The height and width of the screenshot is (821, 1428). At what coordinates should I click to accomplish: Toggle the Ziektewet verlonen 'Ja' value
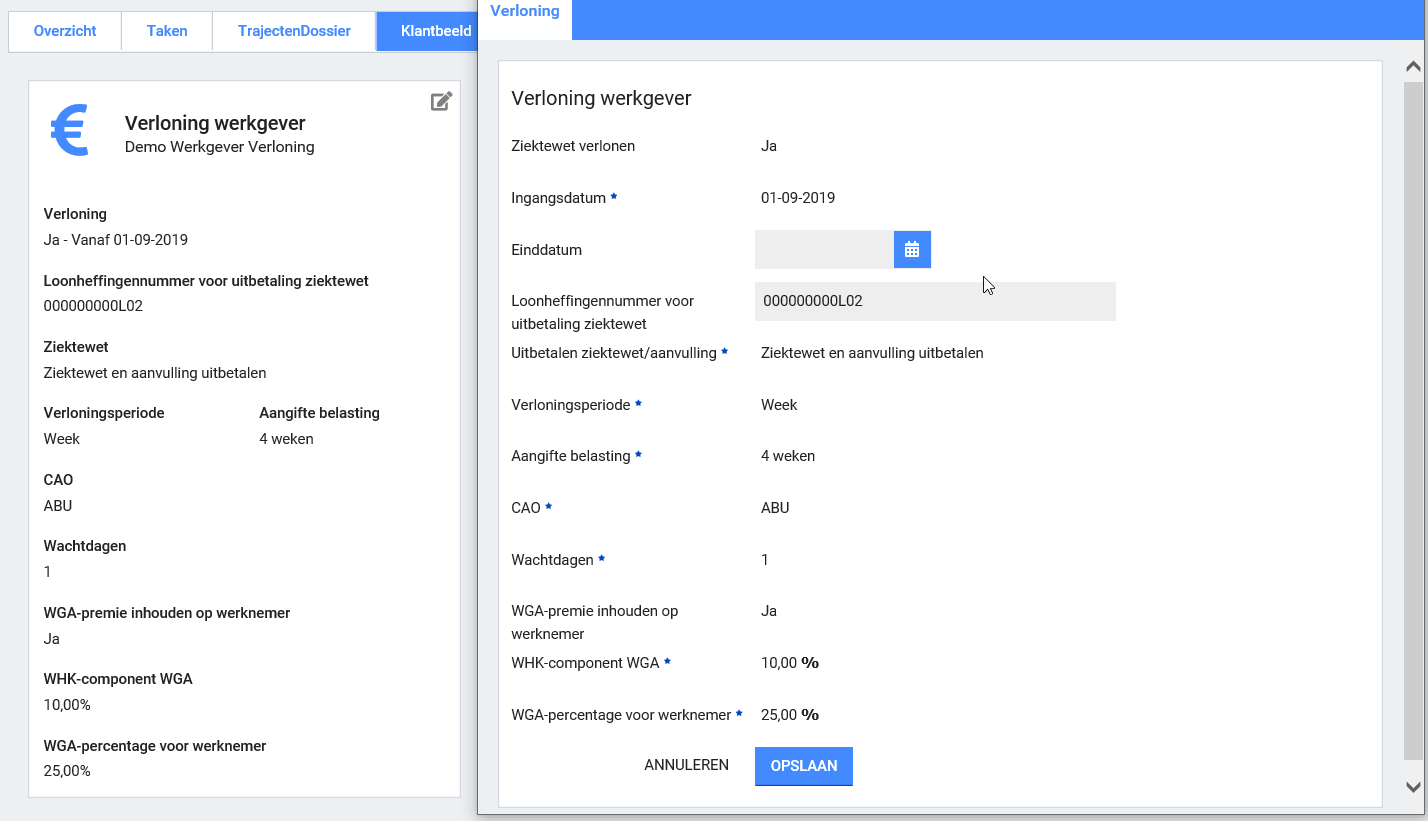pyautogui.click(x=769, y=146)
